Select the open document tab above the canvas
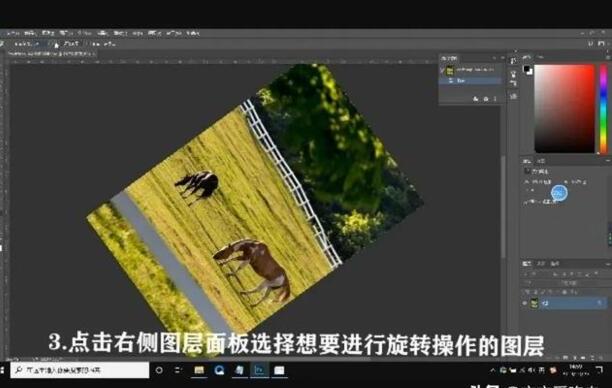 [51, 53]
